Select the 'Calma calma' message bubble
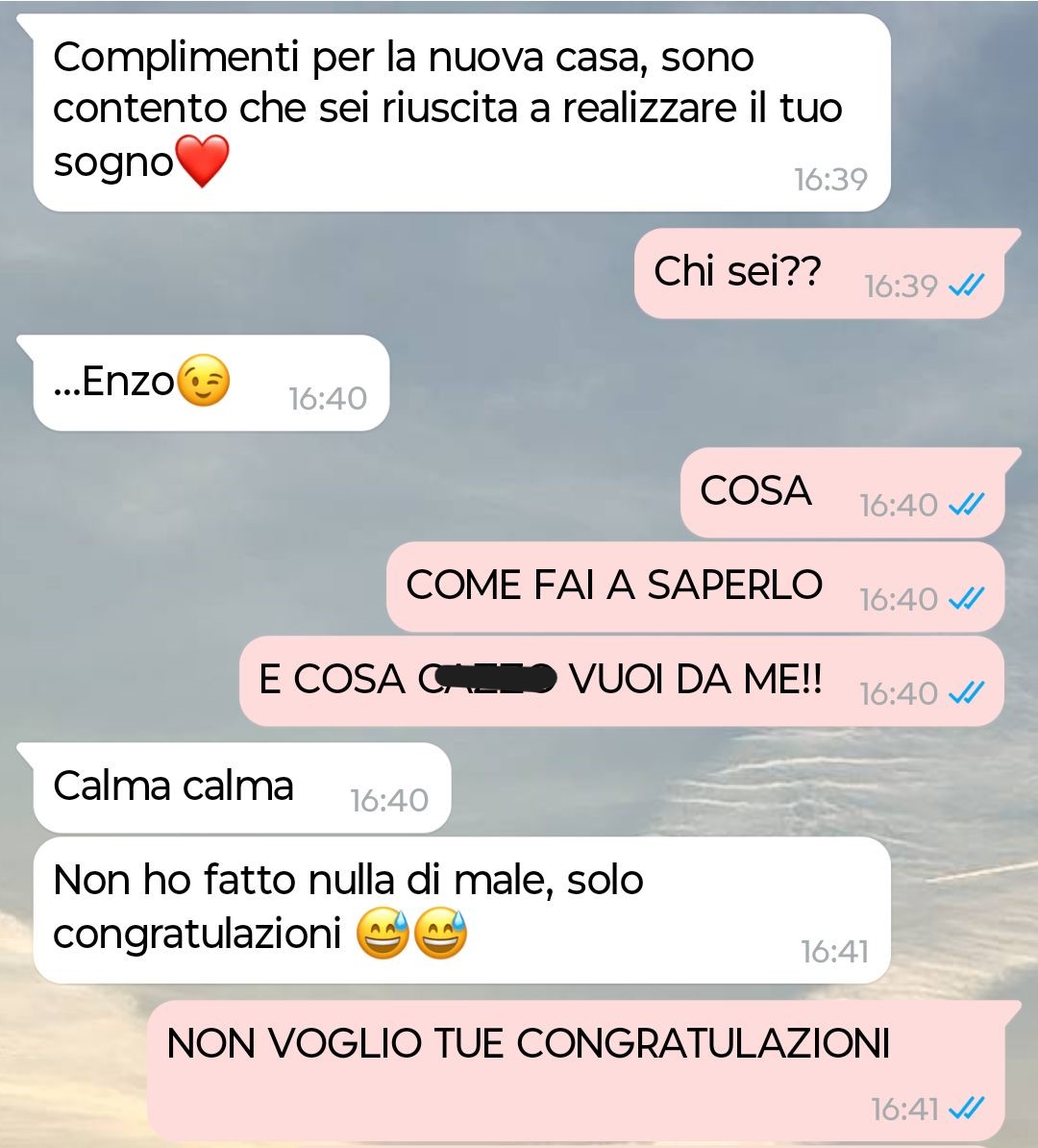This screenshot has height=1148, width=1038. pyautogui.click(x=242, y=787)
